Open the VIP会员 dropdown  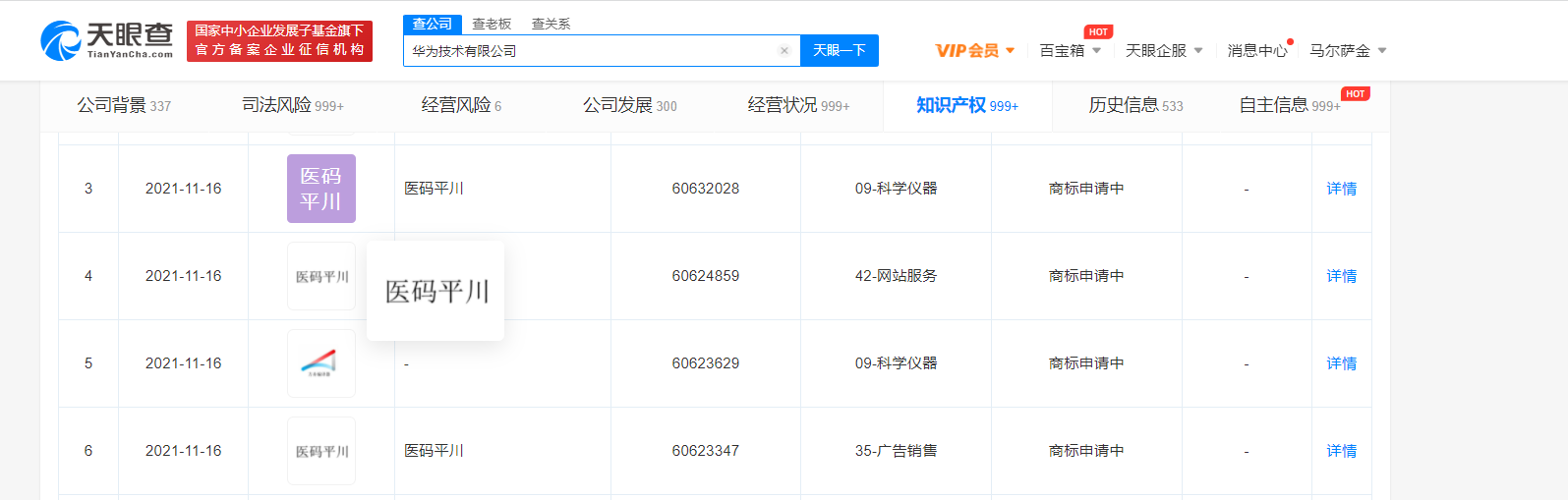pyautogui.click(x=975, y=50)
